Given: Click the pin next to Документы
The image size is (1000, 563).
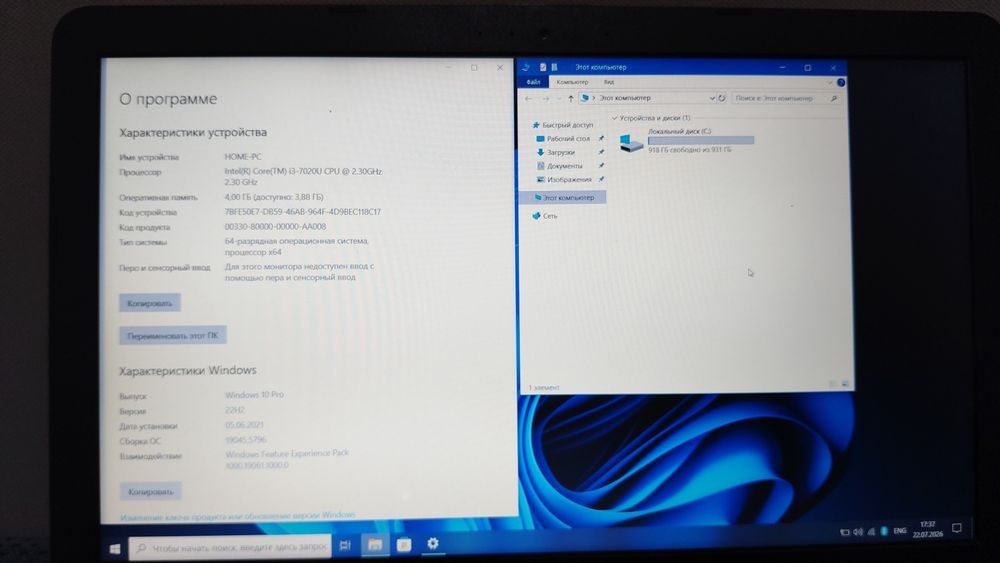Looking at the screenshot, I should [601, 166].
